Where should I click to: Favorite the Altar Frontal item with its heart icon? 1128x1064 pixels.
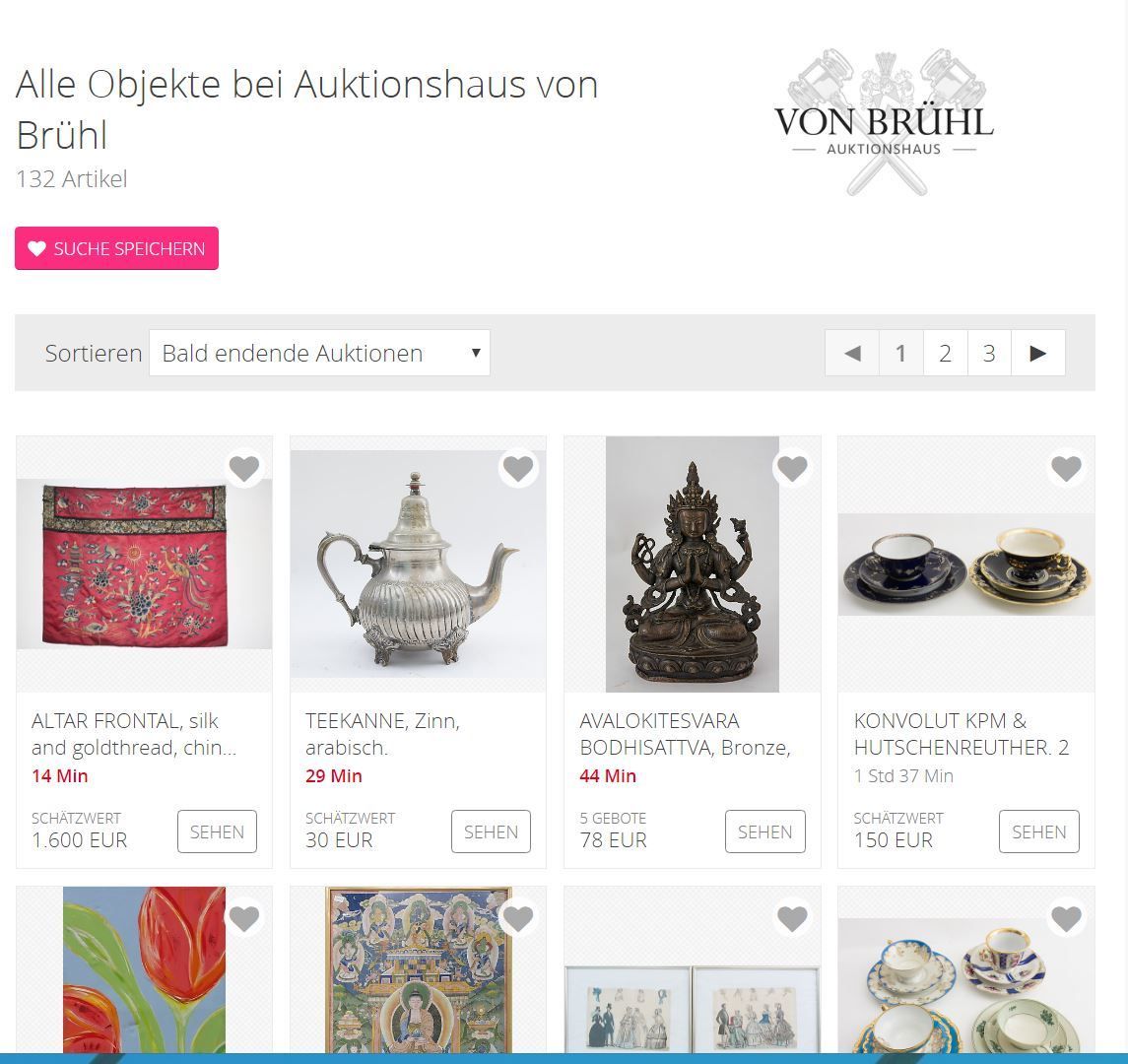click(244, 468)
